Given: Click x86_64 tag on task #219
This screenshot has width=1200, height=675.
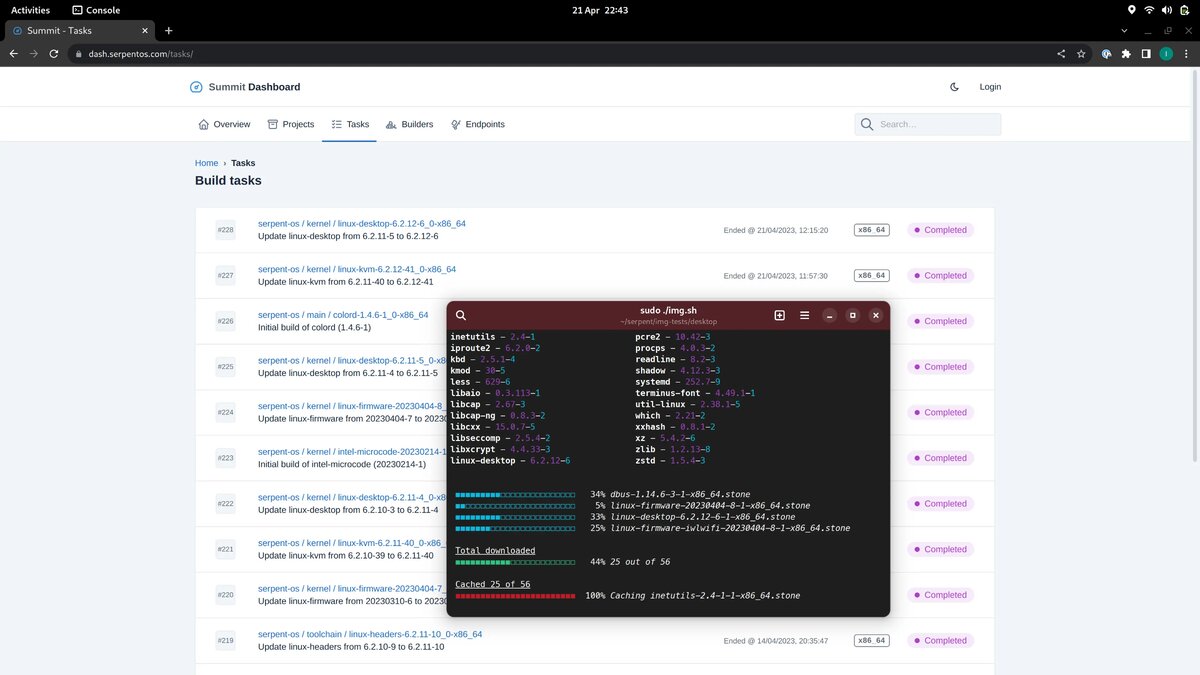Looking at the screenshot, I should [x=871, y=641].
